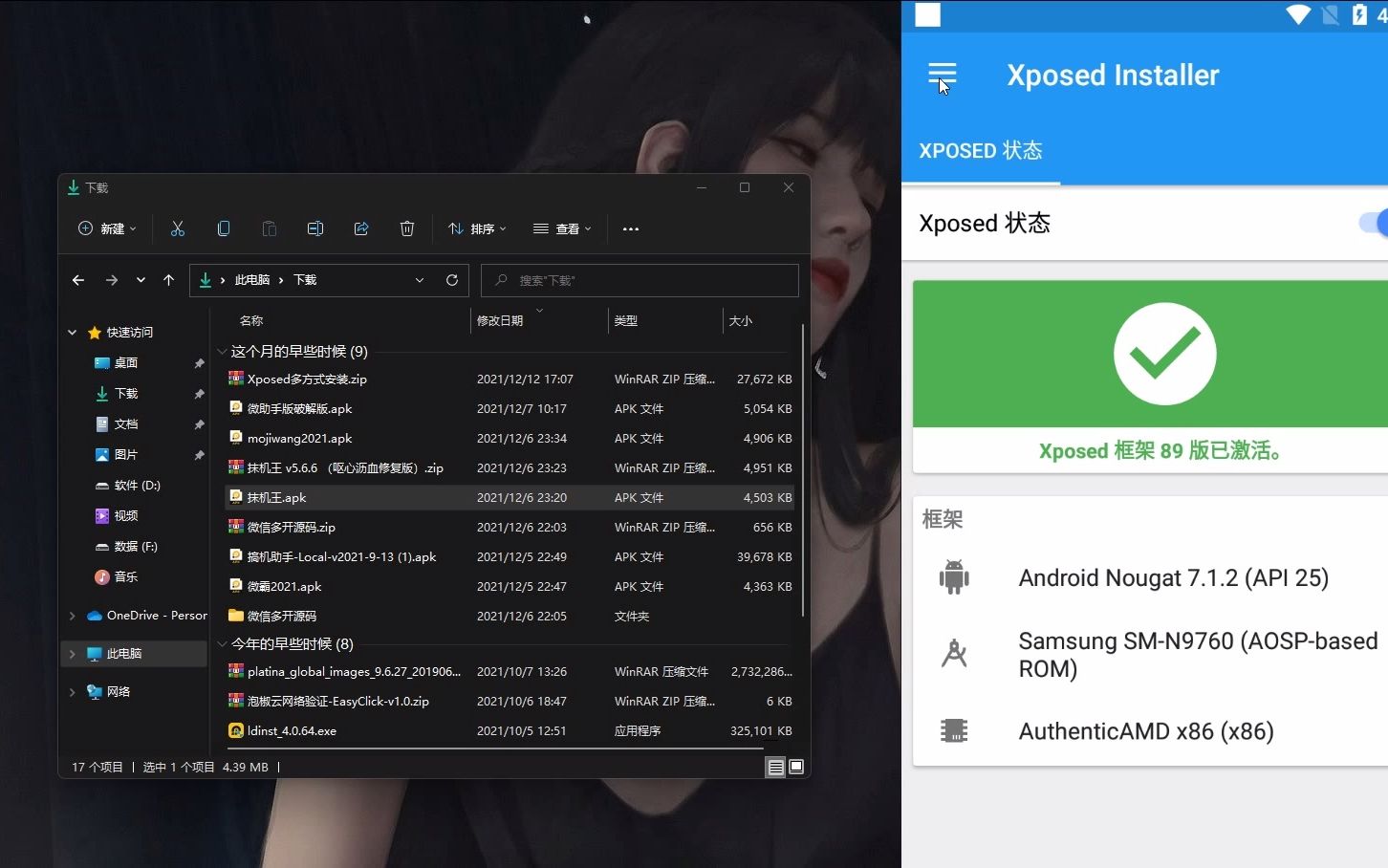1388x868 pixels.
Task: Select the 抹机王.apk file
Action: pos(510,498)
